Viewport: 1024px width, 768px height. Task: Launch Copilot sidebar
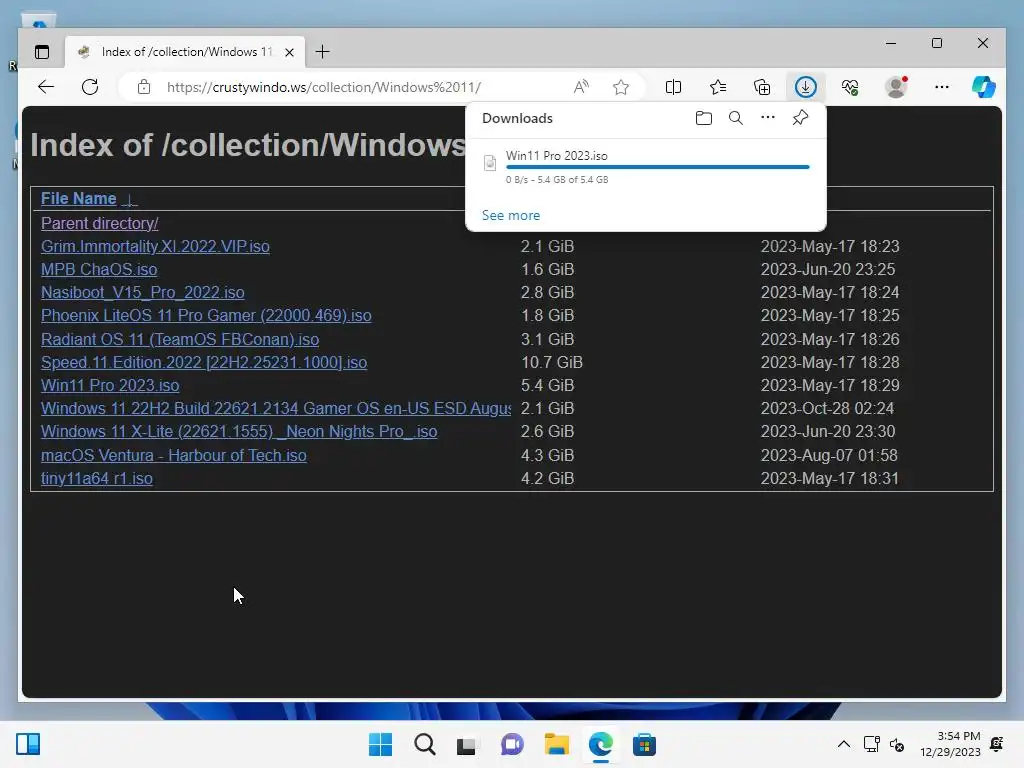coord(984,87)
